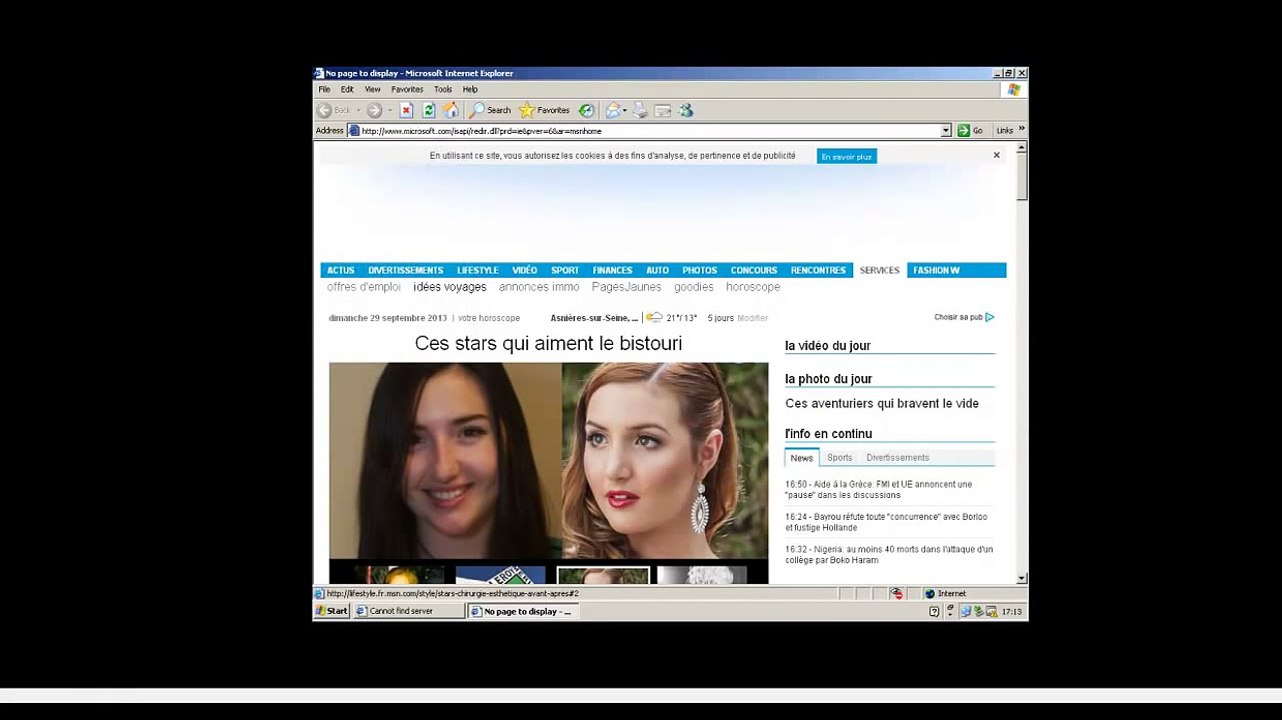Image resolution: width=1282 pixels, height=720 pixels.
Task: Open the ACTUS navigation section
Action: click(341, 270)
